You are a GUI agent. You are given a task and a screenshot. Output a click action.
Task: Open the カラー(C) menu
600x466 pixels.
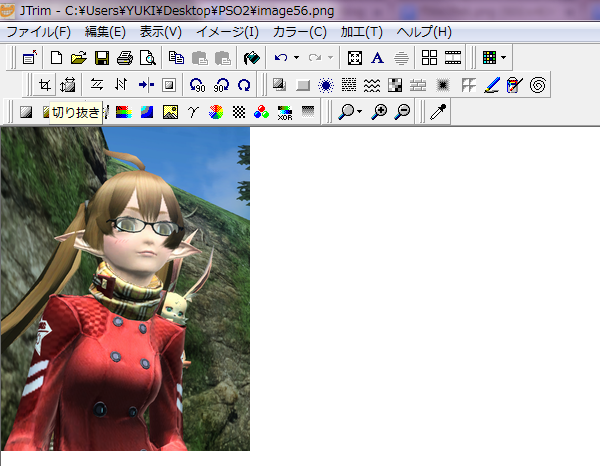pyautogui.click(x=300, y=32)
